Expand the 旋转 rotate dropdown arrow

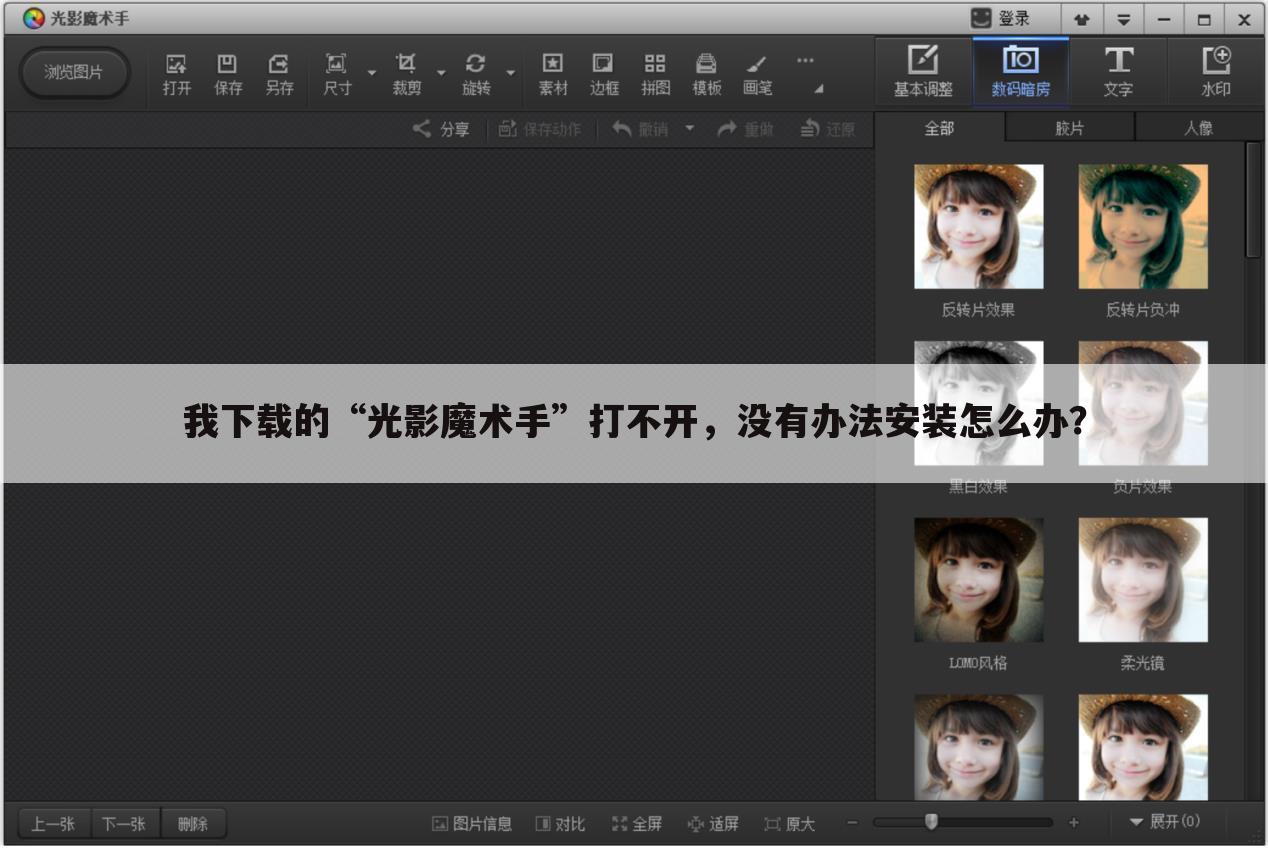pos(511,73)
